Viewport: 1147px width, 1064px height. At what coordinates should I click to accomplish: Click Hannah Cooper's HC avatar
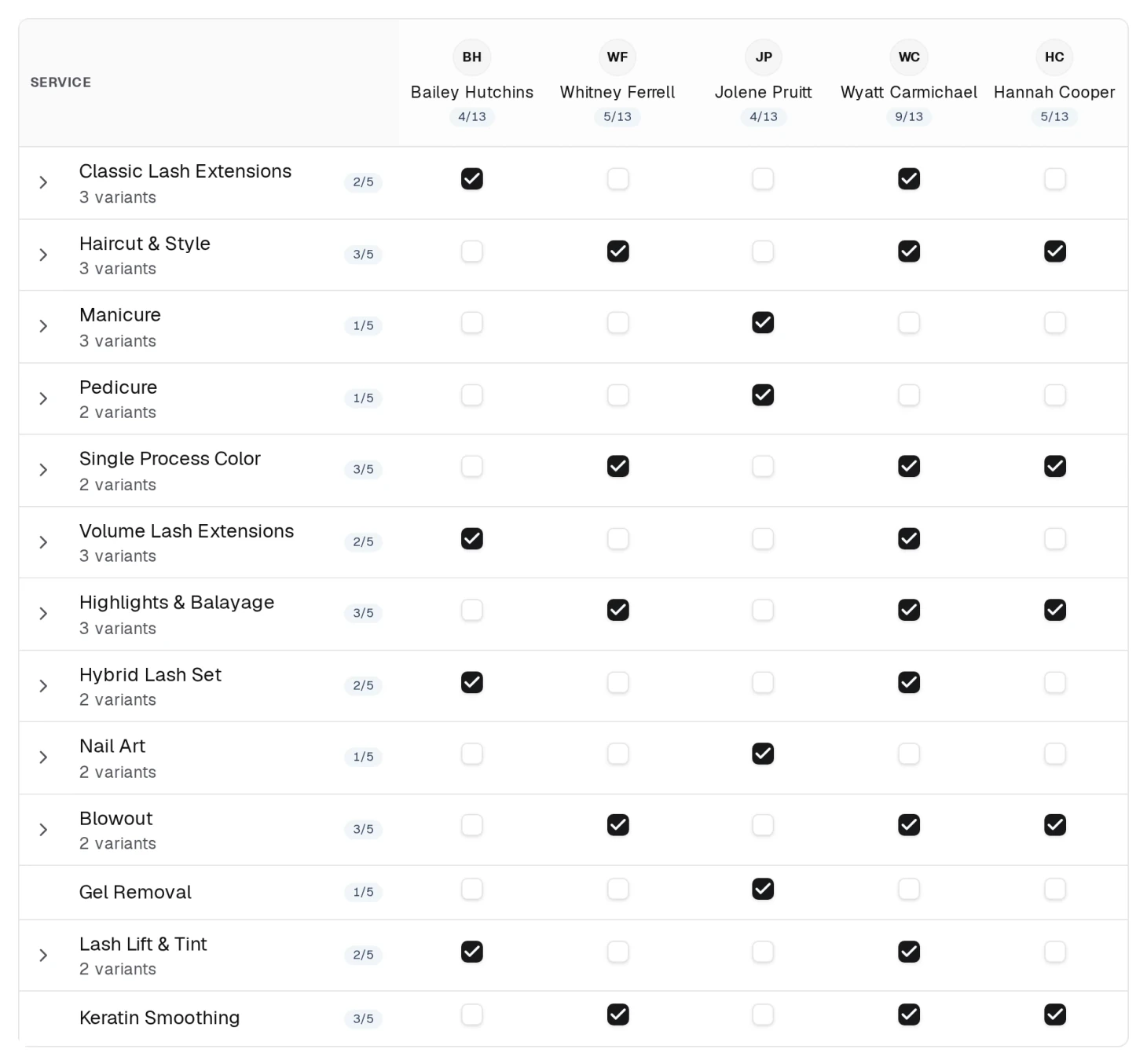pyautogui.click(x=1054, y=57)
